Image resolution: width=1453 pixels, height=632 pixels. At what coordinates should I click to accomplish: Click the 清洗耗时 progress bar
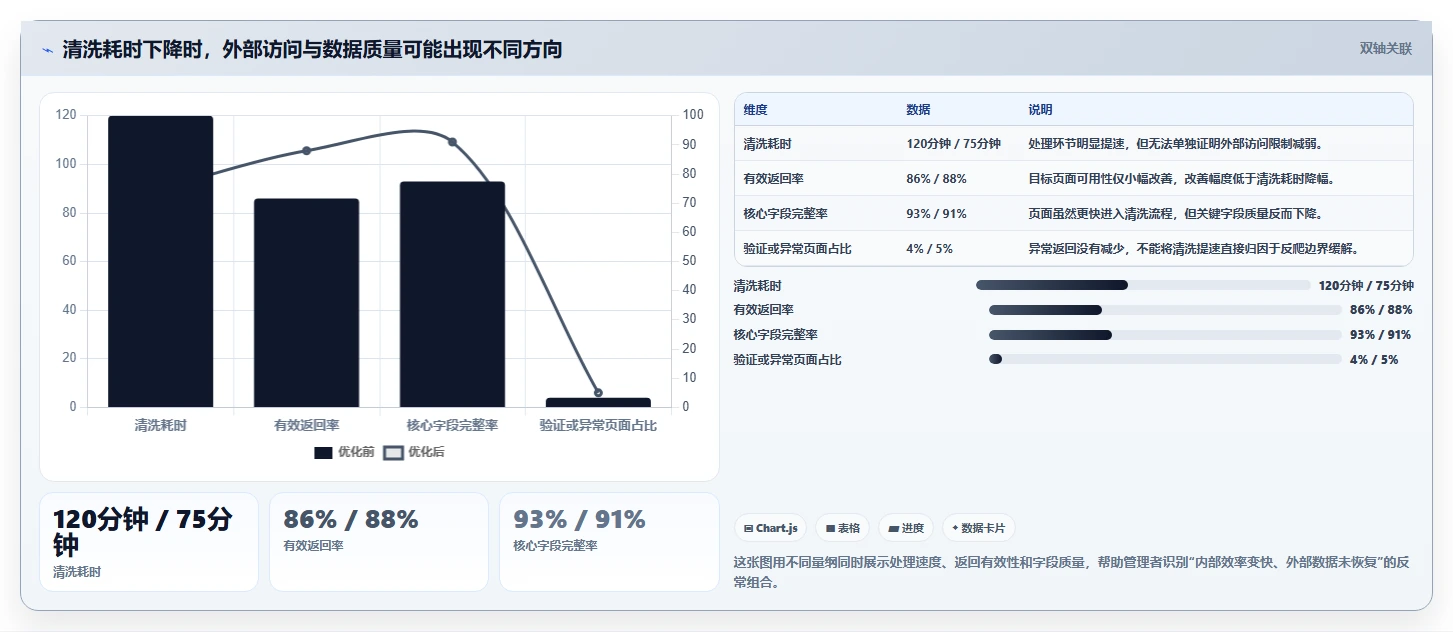coord(1143,285)
